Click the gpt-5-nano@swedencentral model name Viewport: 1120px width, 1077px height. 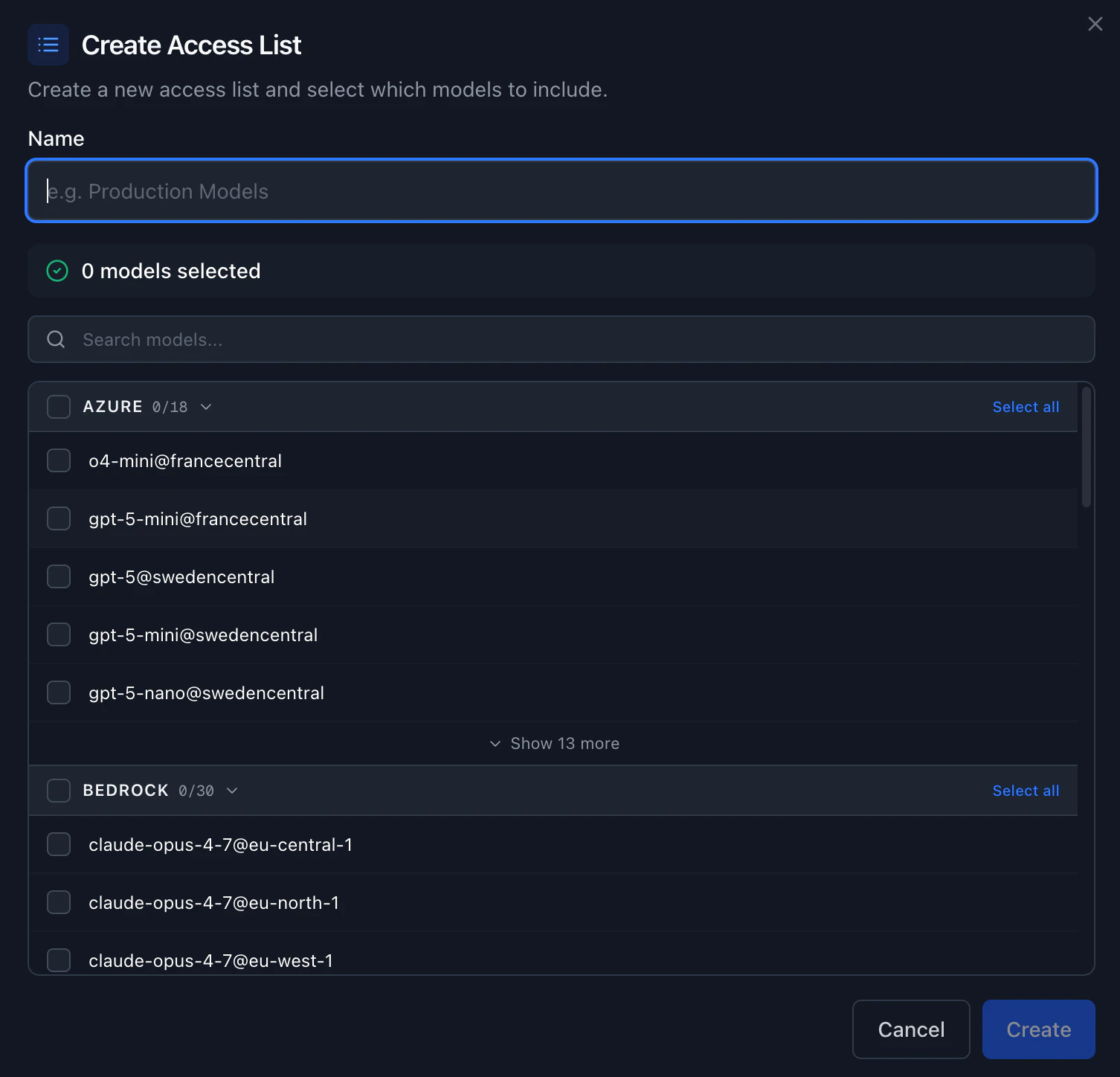pyautogui.click(x=207, y=693)
